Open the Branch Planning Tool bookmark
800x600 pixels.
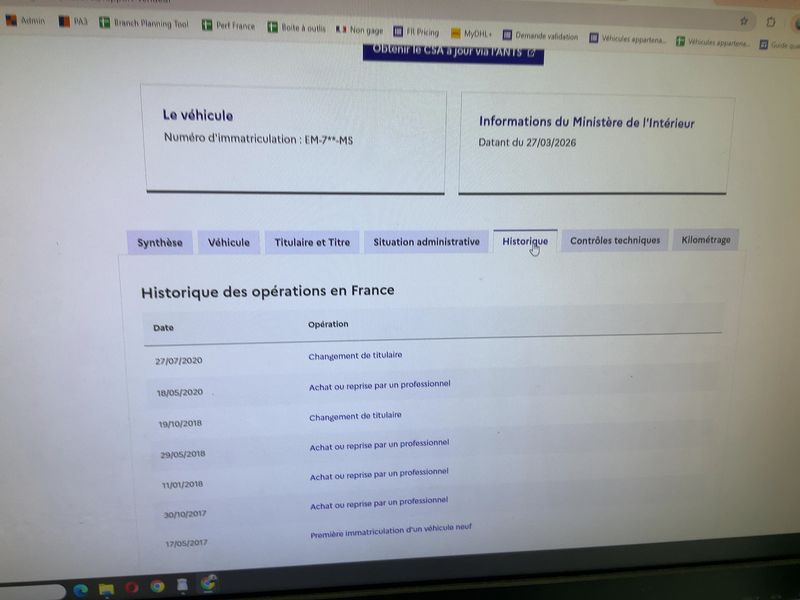click(x=144, y=23)
